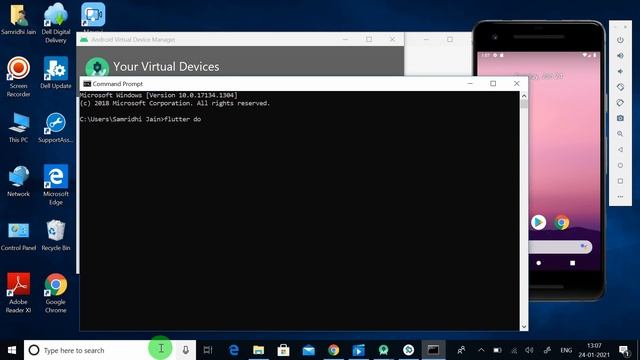The image size is (640, 360).
Task: Open People icon in taskbar
Action: pyautogui.click(x=461, y=350)
